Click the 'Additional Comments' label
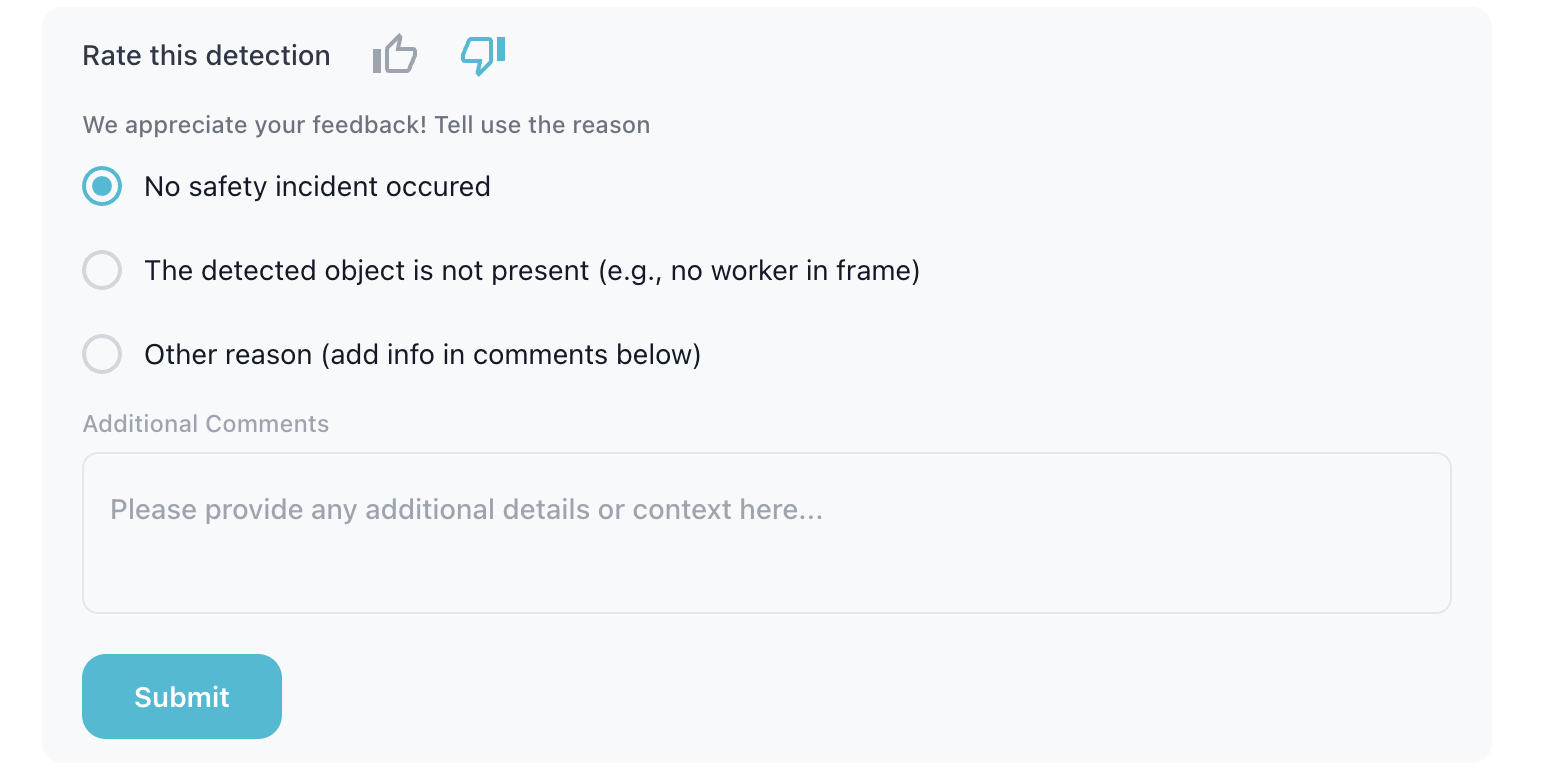This screenshot has width=1552, height=782. (x=205, y=423)
